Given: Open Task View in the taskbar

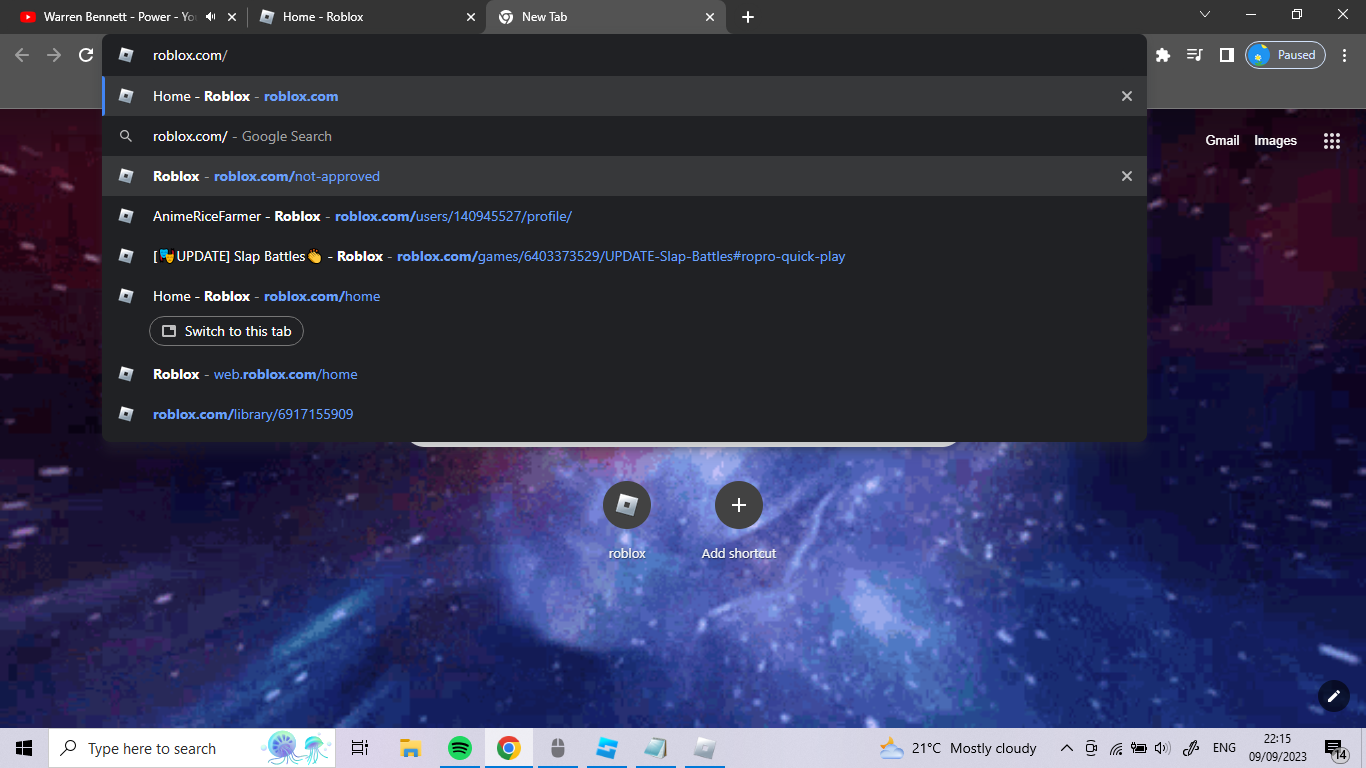Looking at the screenshot, I should tap(360, 748).
